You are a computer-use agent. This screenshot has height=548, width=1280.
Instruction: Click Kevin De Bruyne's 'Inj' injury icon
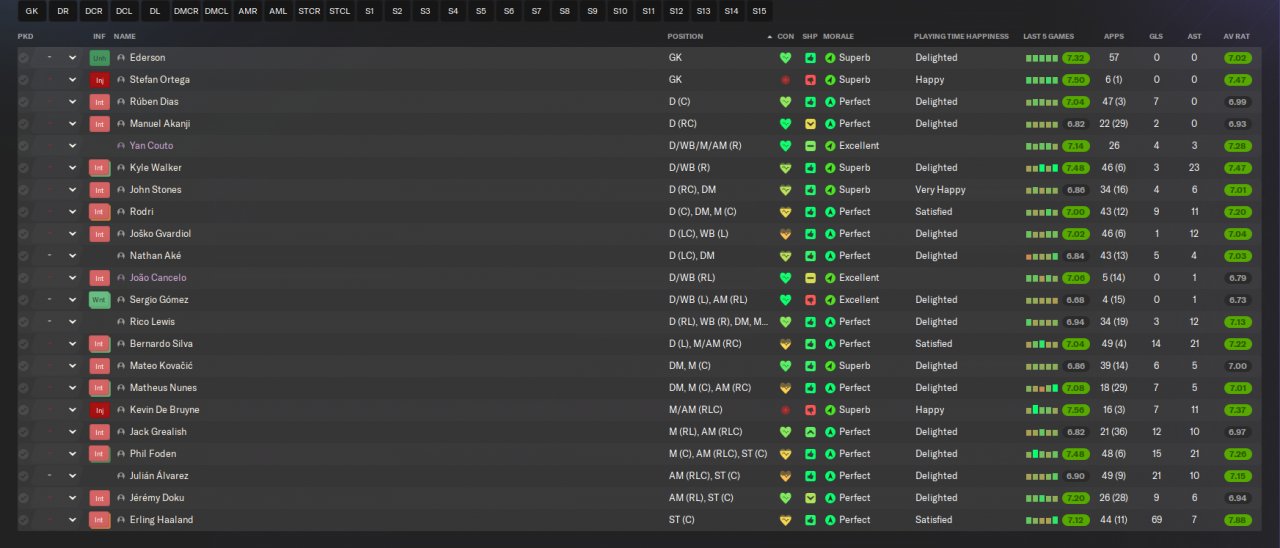tap(99, 410)
